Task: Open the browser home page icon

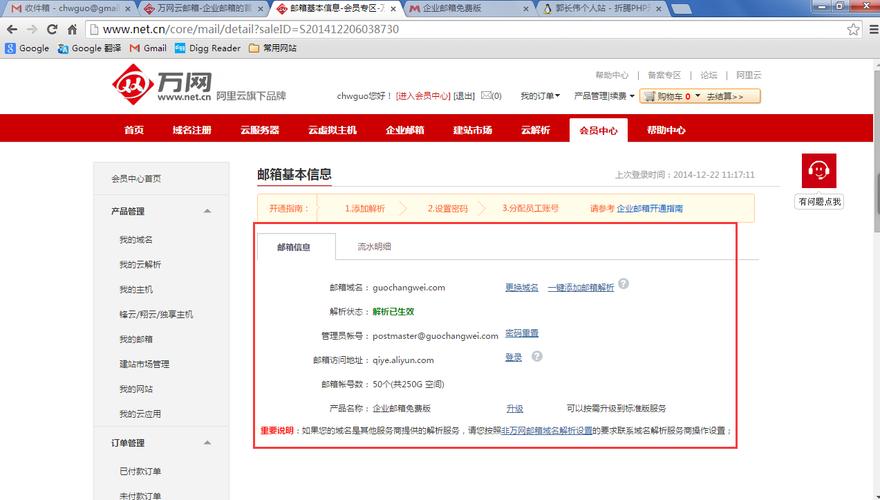Action: pyautogui.click(x=72, y=29)
